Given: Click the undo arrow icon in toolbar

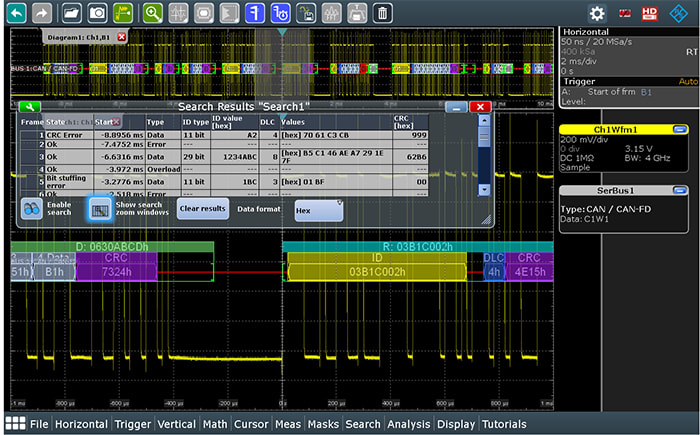Looking at the screenshot, I should click(15, 13).
